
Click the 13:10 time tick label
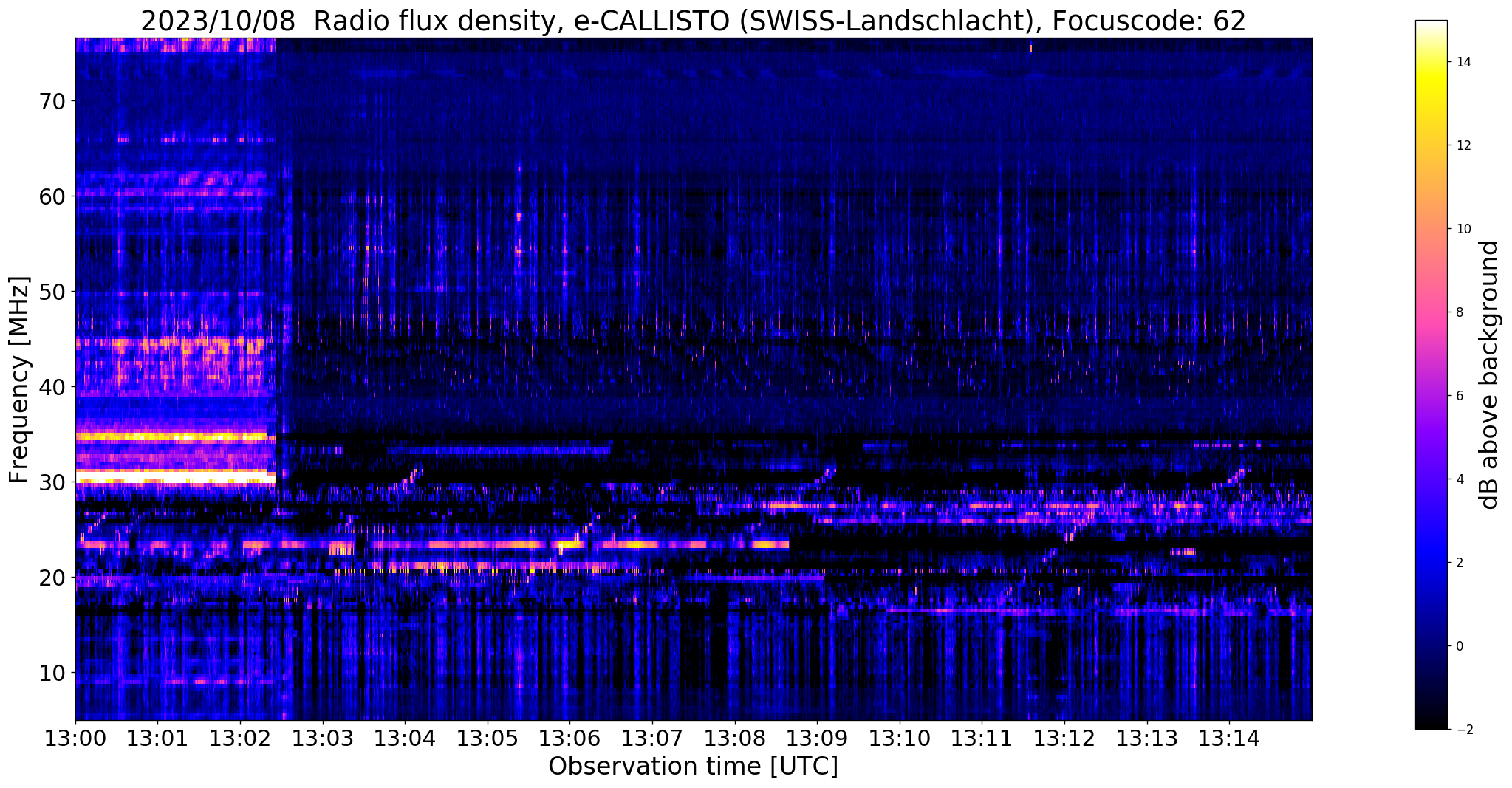point(900,738)
